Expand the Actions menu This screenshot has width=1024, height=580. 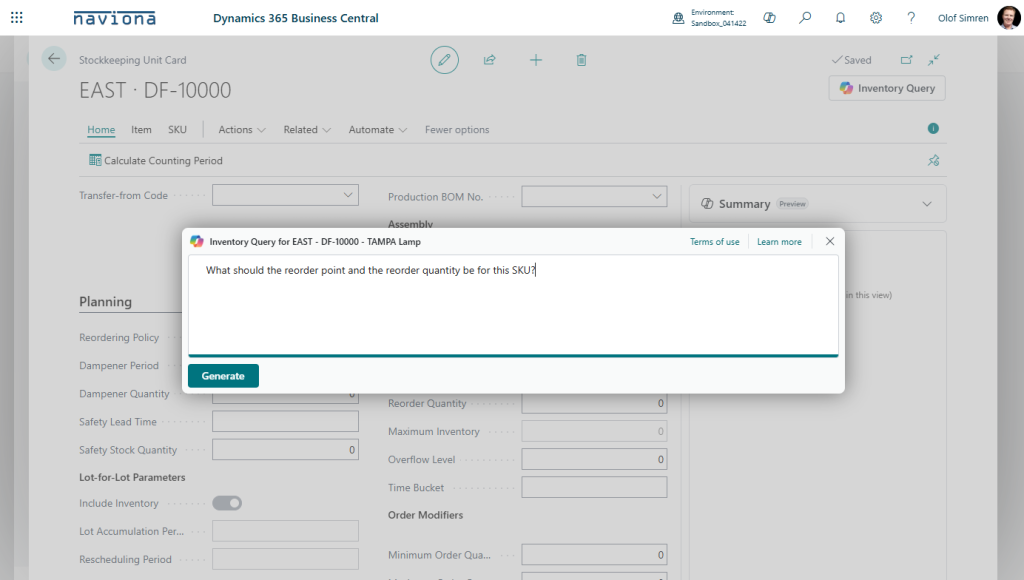tap(242, 130)
